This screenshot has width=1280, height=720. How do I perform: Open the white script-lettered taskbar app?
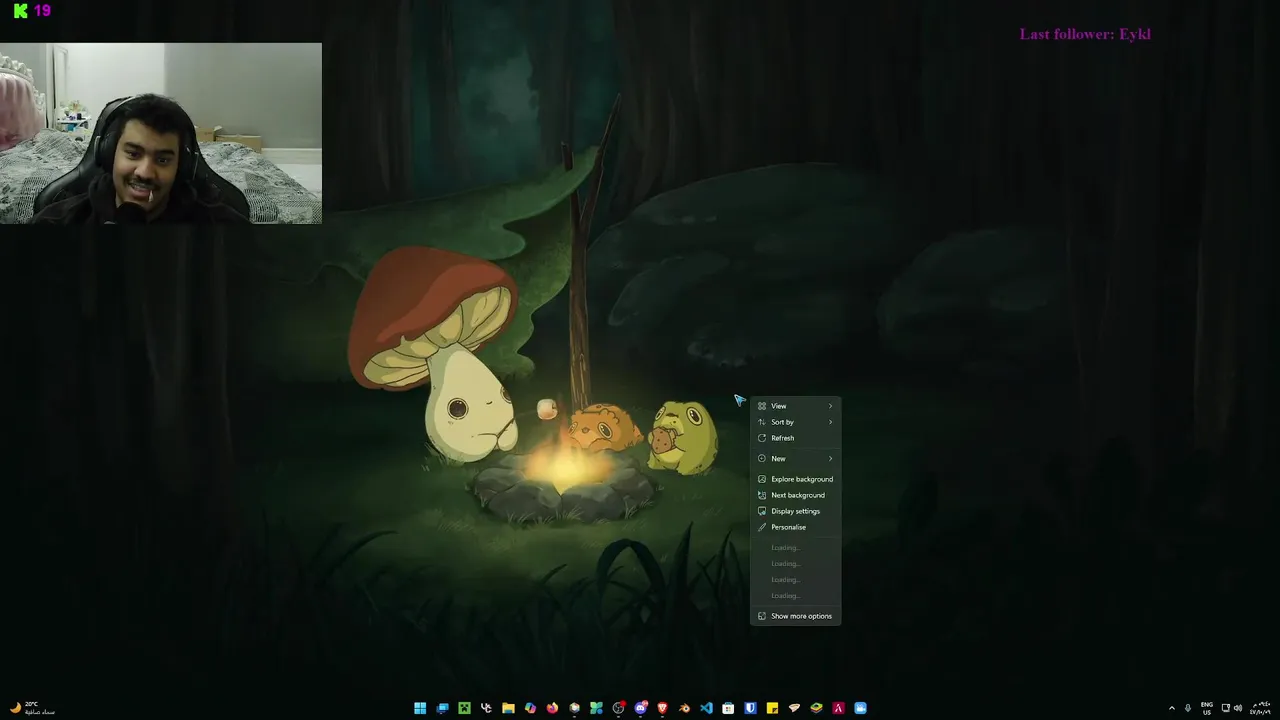(x=486, y=708)
